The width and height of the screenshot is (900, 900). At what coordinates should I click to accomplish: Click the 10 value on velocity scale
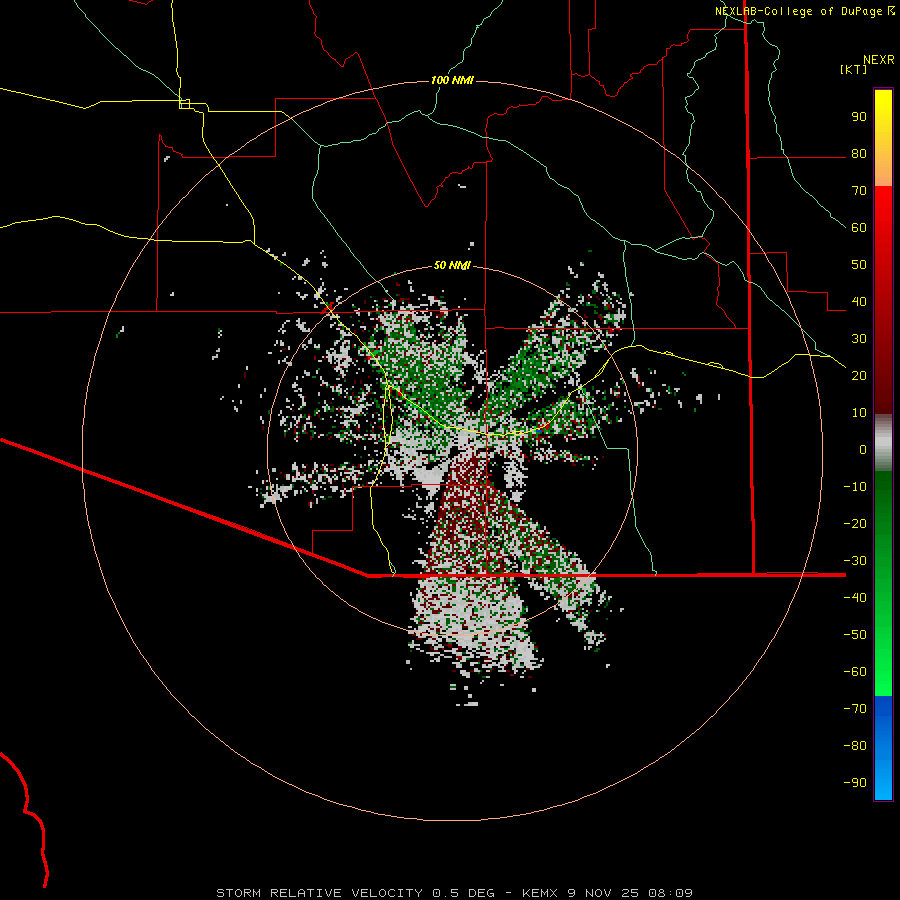(859, 413)
